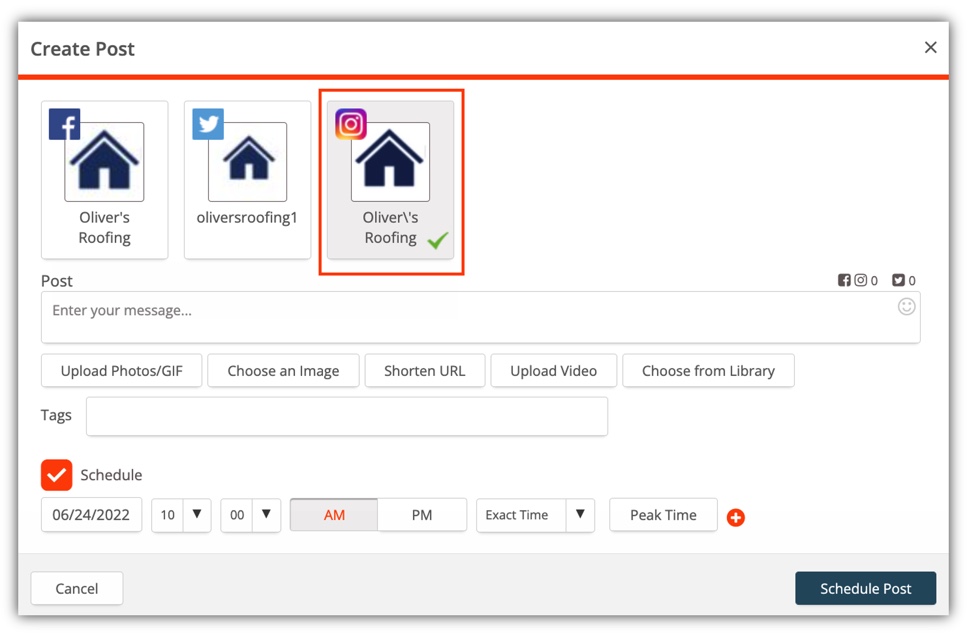Viewport: 968px width, 641px height.
Task: Uncheck the Schedule checkbox
Action: click(x=57, y=475)
